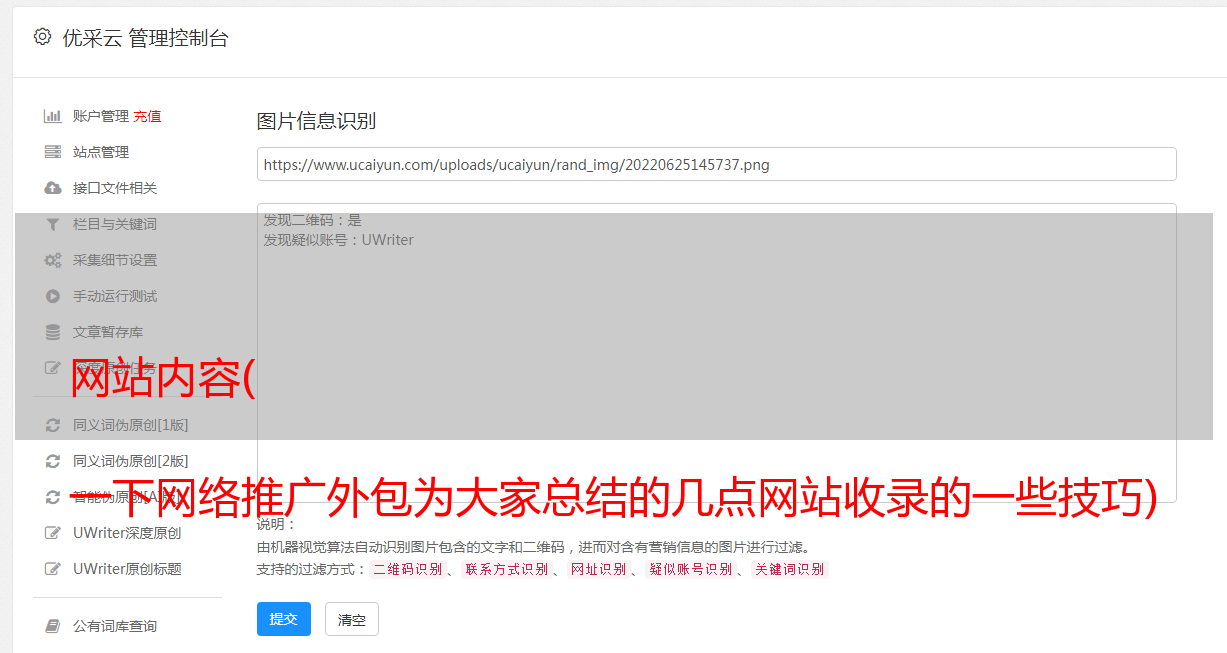Open the 站点管理 sidebar menu item
This screenshot has height=653, width=1227.
coord(101,152)
